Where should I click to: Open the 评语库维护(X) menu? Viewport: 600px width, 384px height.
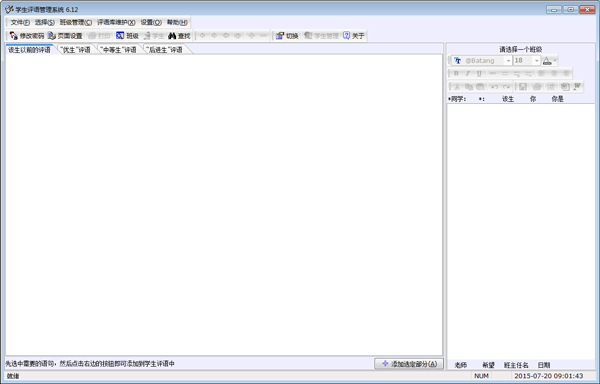116,22
